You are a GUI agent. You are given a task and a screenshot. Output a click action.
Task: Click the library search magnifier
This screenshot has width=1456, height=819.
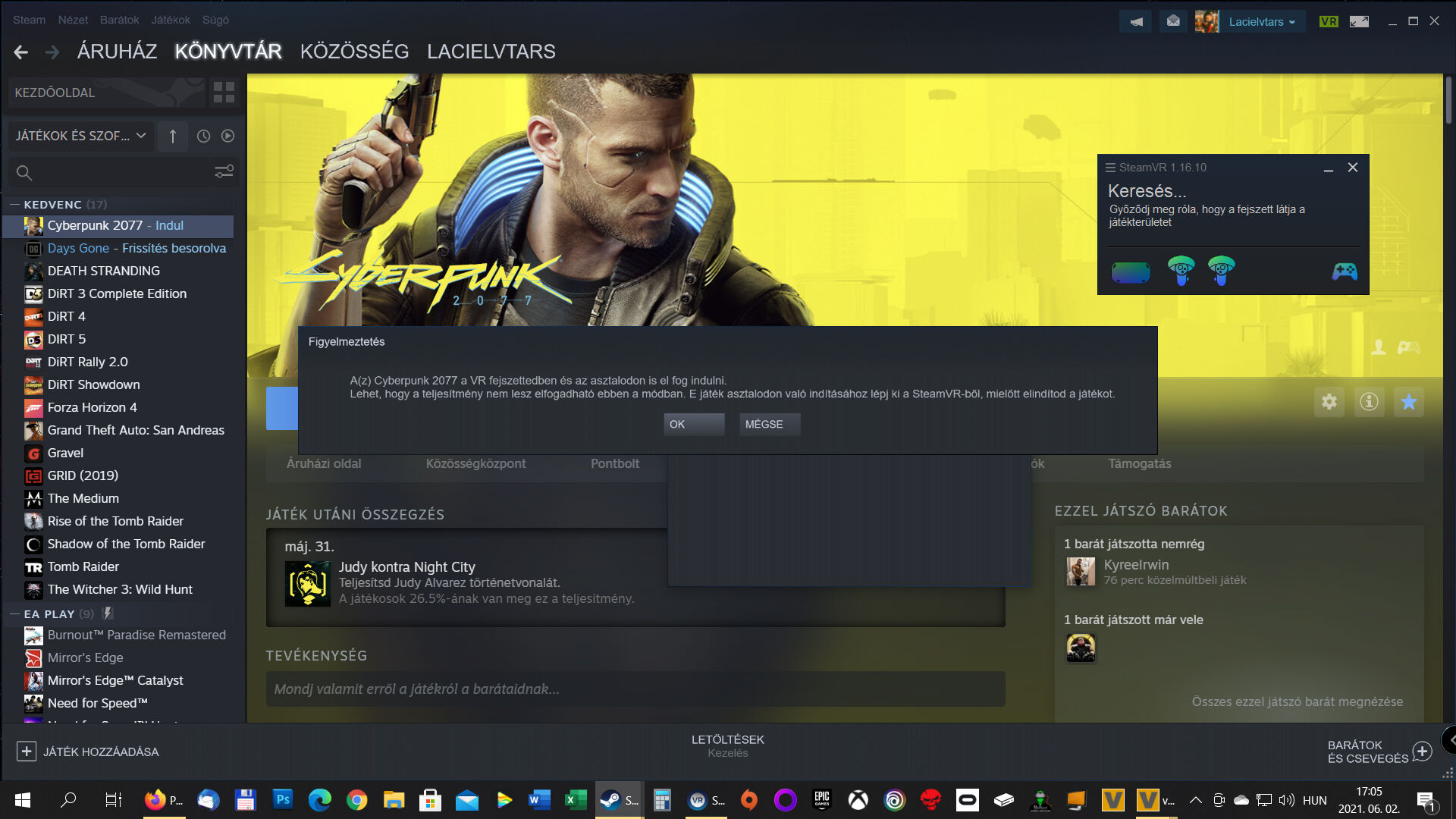point(24,172)
